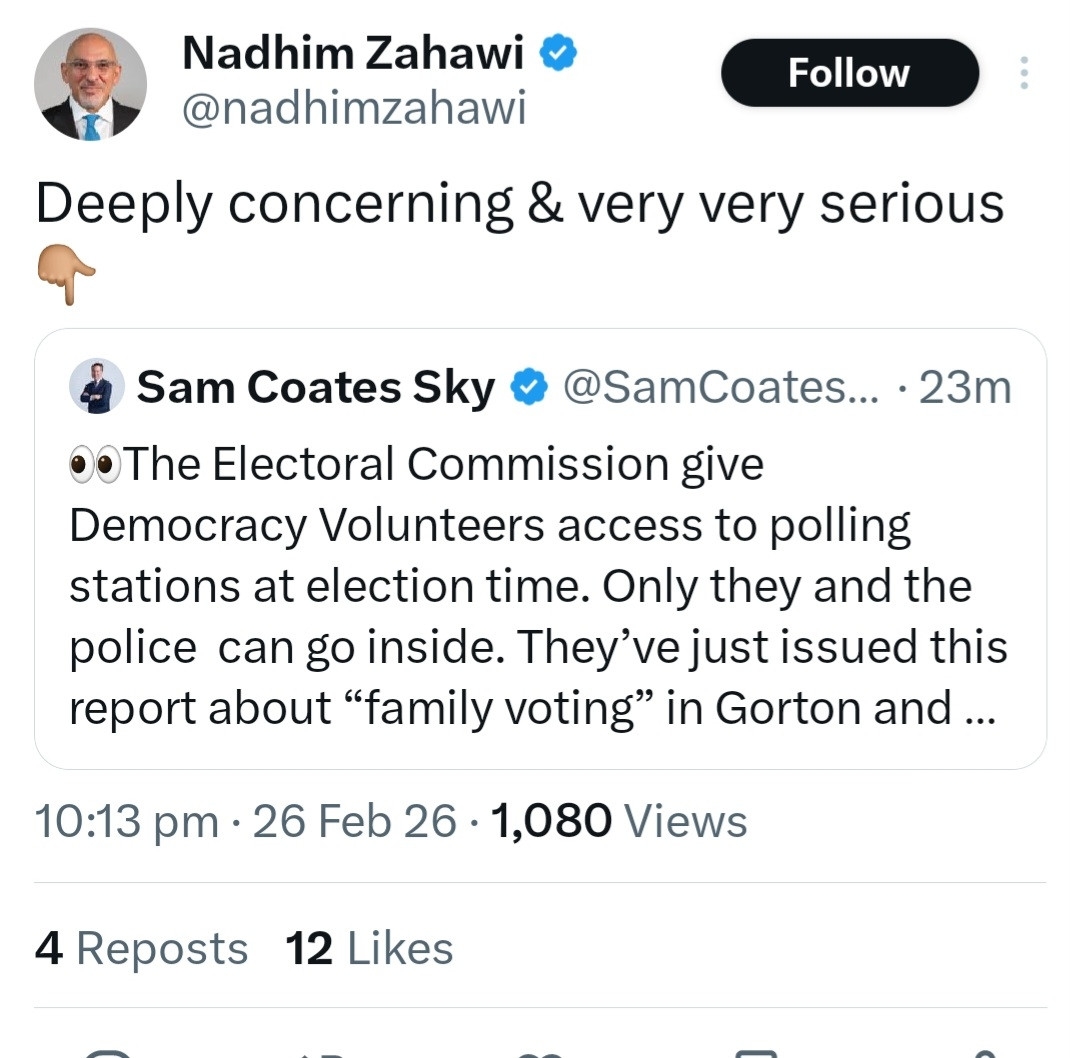
Task: Click the 23m quoted tweet timestamp
Action: pyautogui.click(x=965, y=387)
